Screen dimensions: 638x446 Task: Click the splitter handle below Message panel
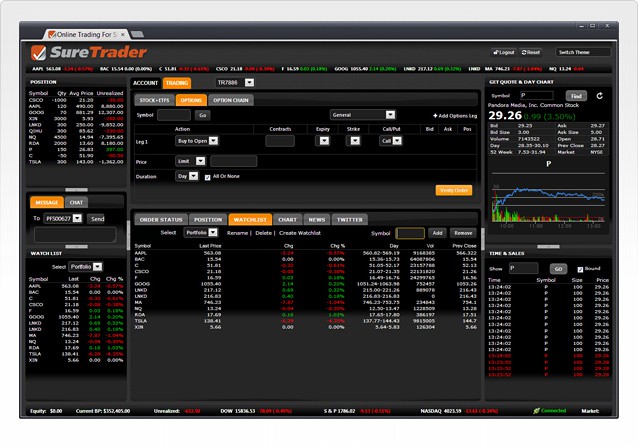coord(76,247)
